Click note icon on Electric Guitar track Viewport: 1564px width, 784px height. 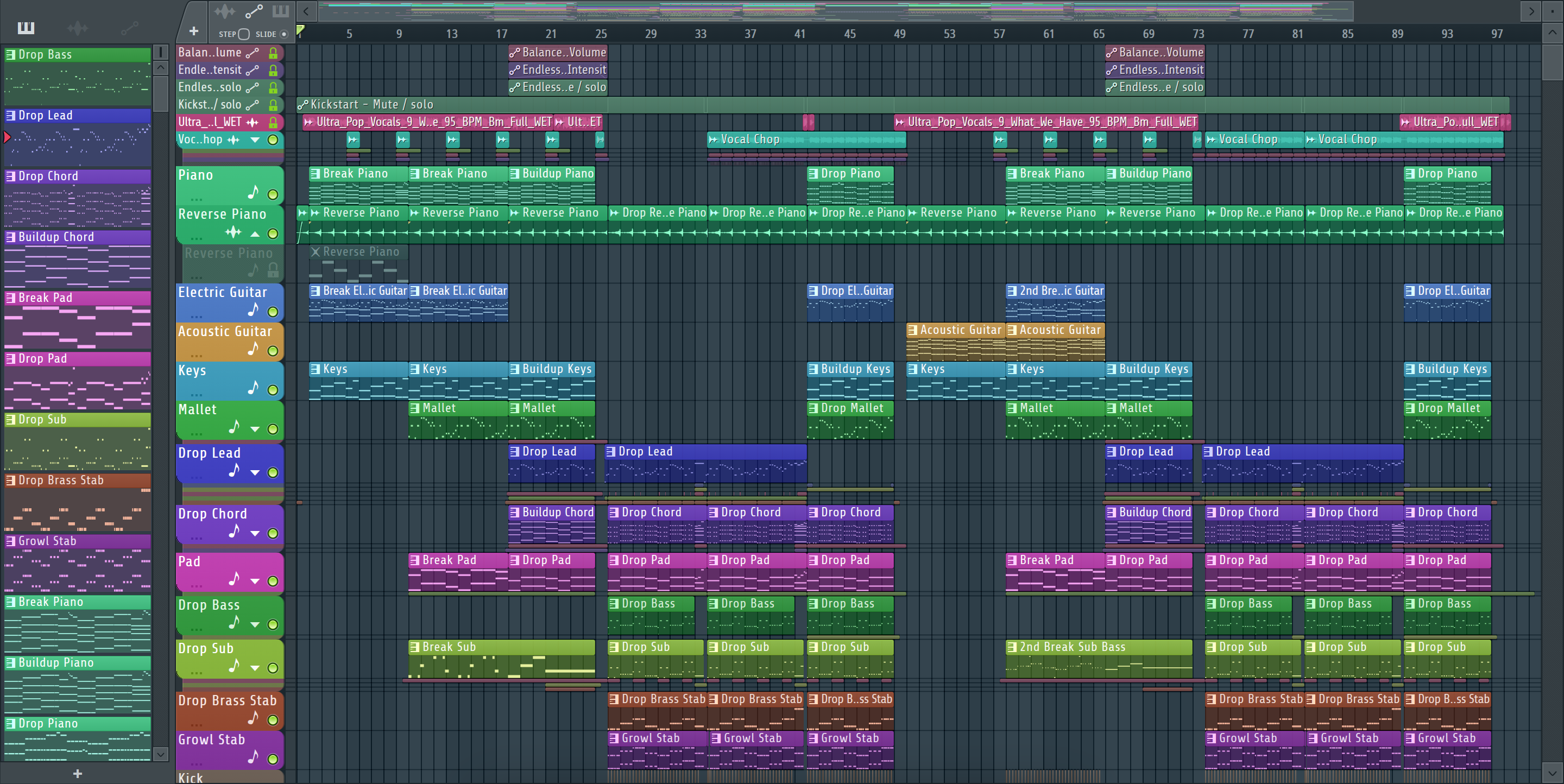[x=253, y=310]
